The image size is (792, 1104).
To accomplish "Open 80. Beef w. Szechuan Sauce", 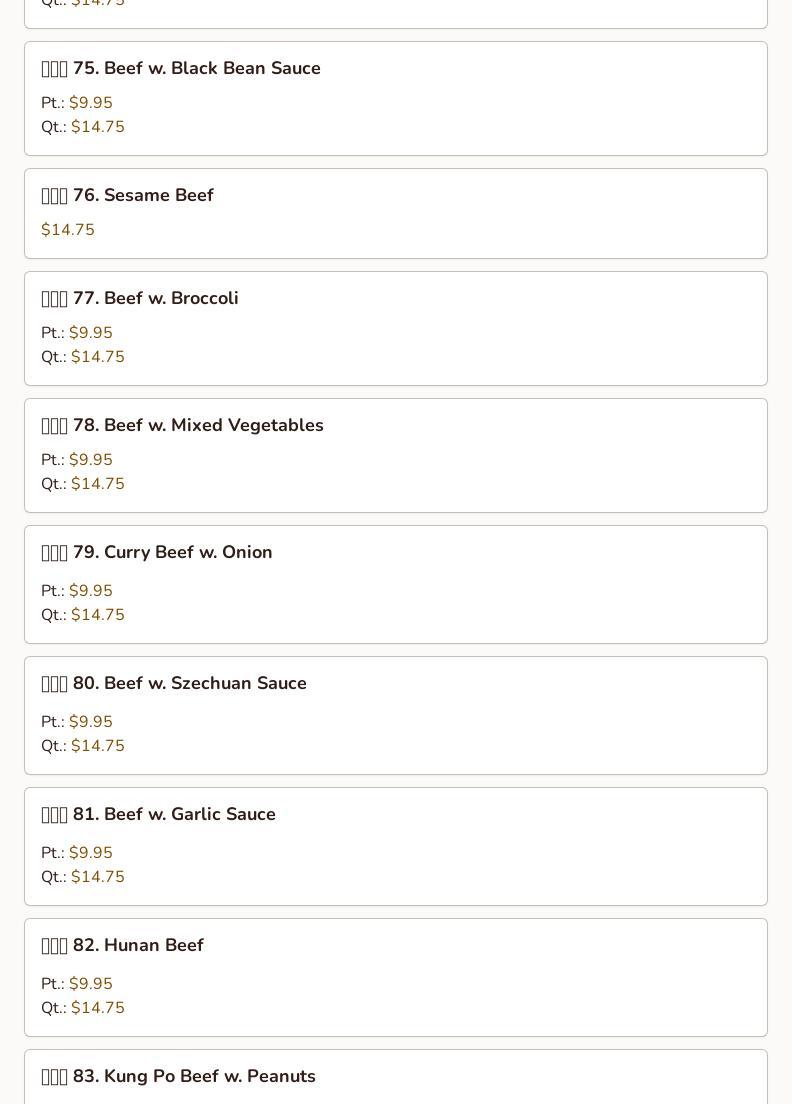I will click(x=396, y=715).
